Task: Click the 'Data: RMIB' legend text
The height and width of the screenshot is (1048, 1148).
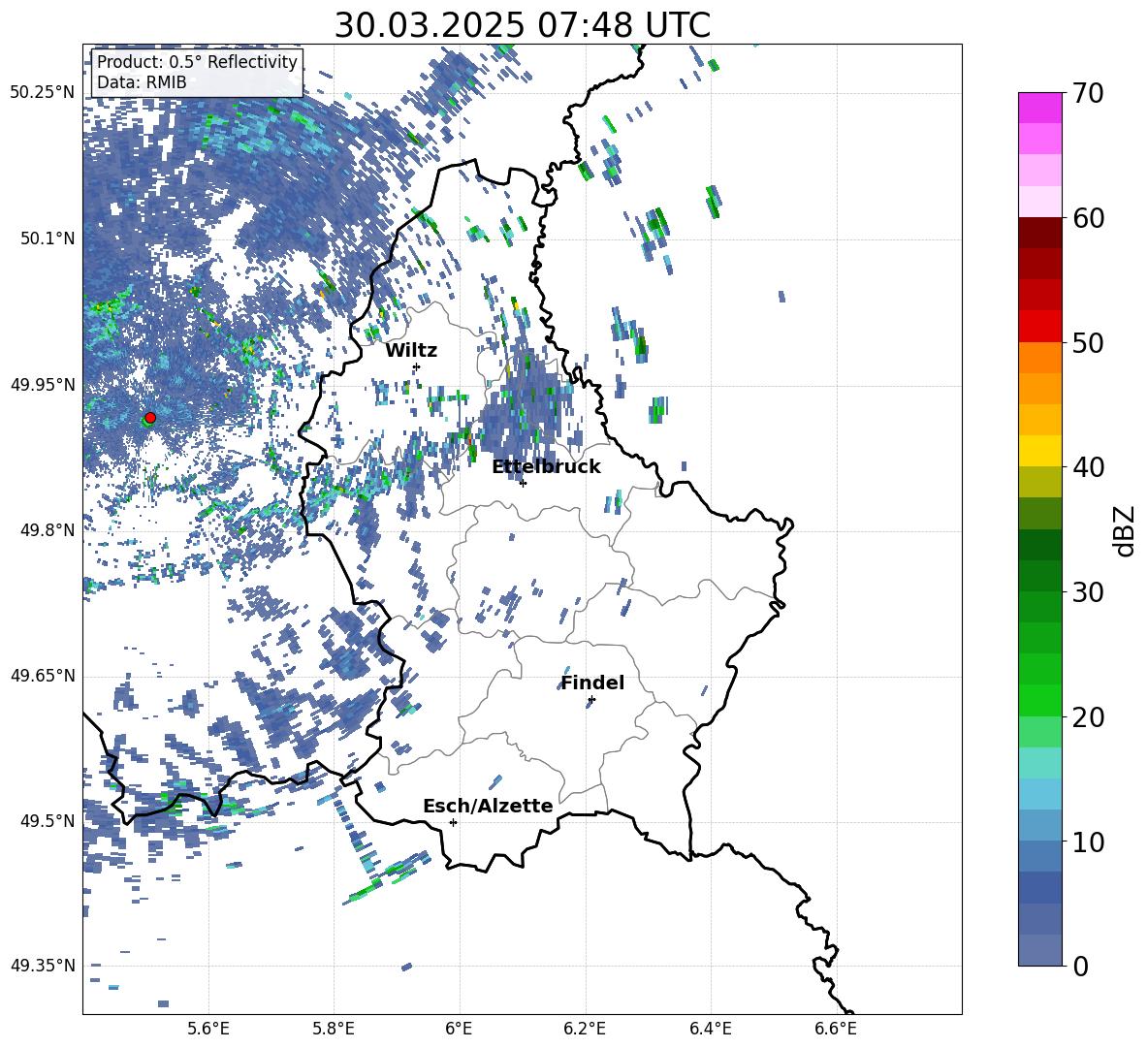Action: (x=142, y=82)
